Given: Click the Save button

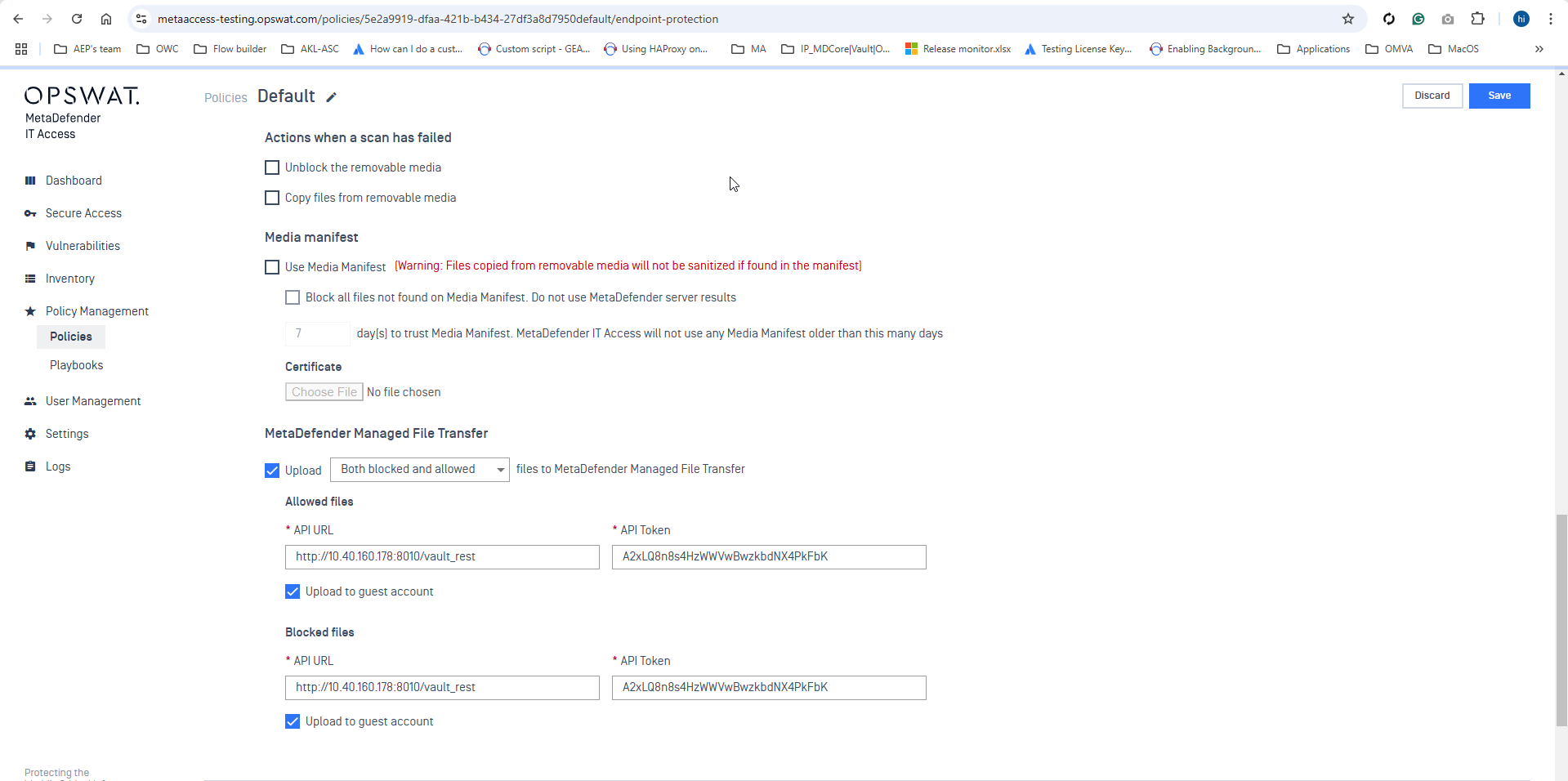Looking at the screenshot, I should 1499,96.
